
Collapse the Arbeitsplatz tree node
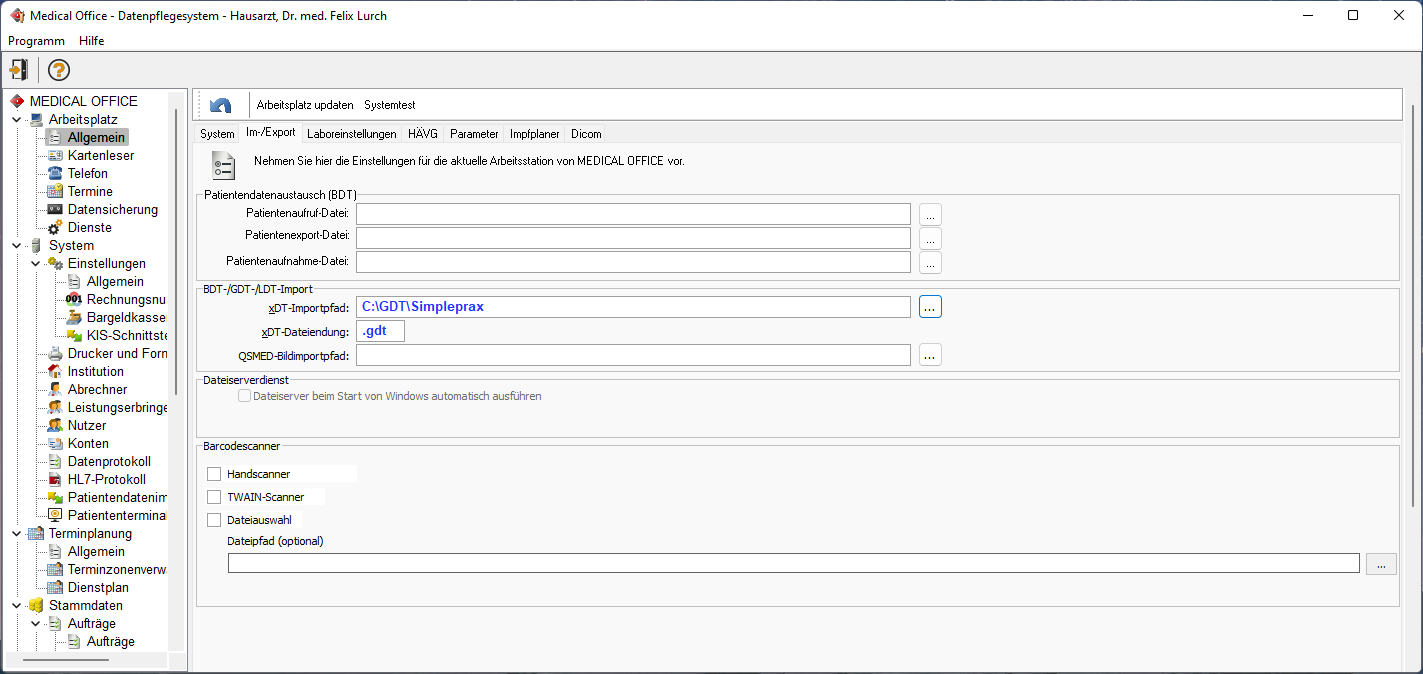point(17,119)
